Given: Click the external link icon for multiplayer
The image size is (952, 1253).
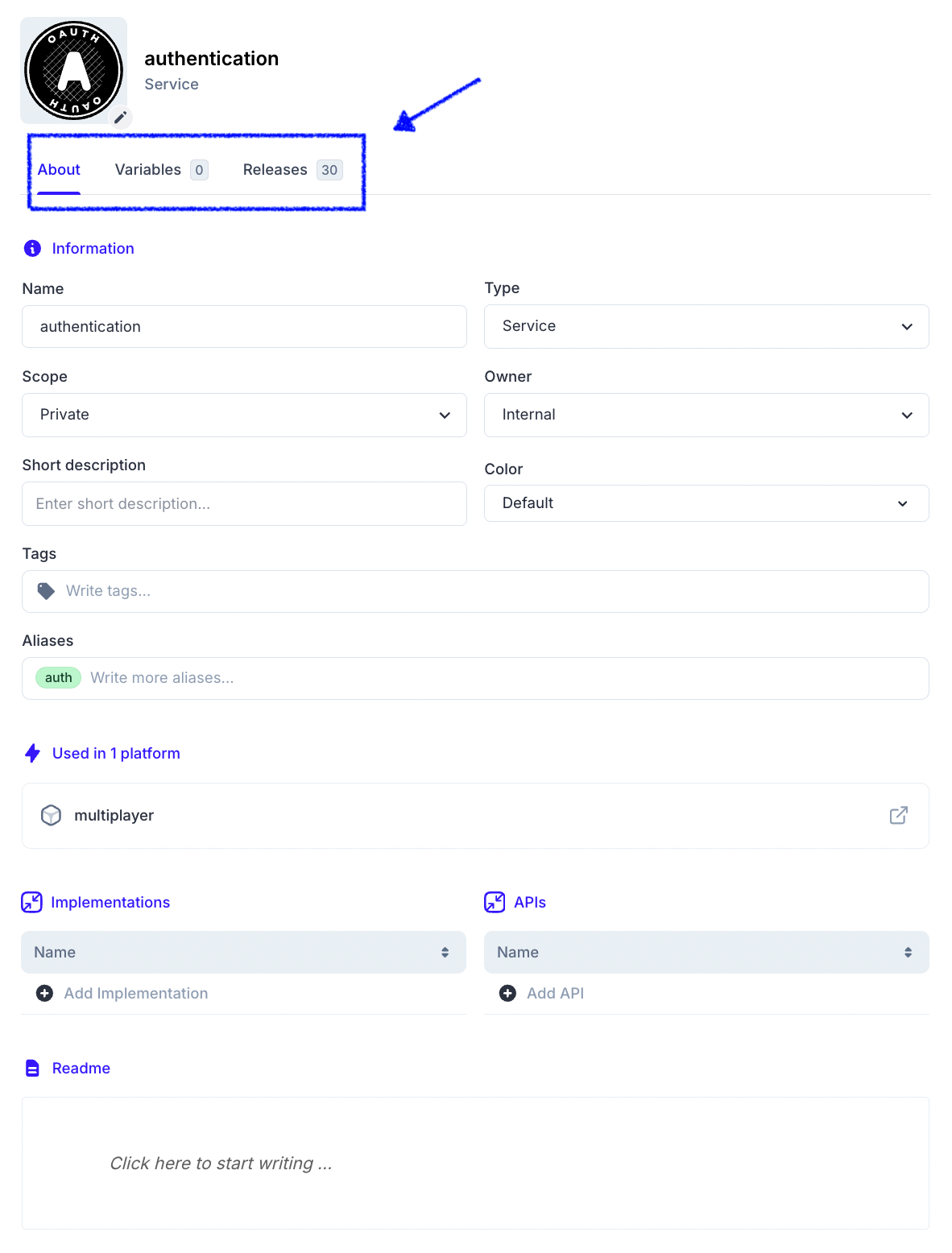Looking at the screenshot, I should tap(899, 816).
